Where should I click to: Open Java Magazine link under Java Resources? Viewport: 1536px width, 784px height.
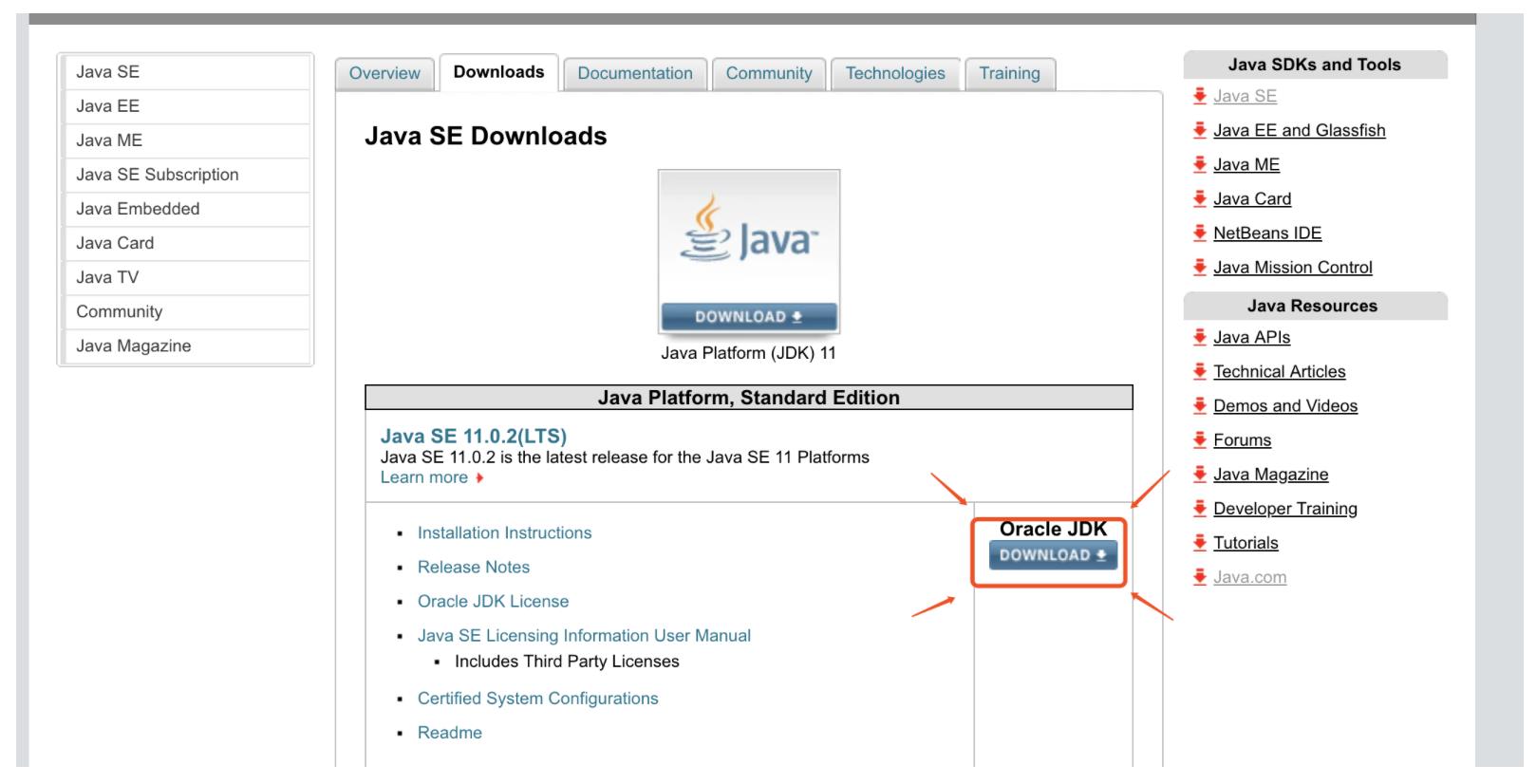click(x=1270, y=474)
